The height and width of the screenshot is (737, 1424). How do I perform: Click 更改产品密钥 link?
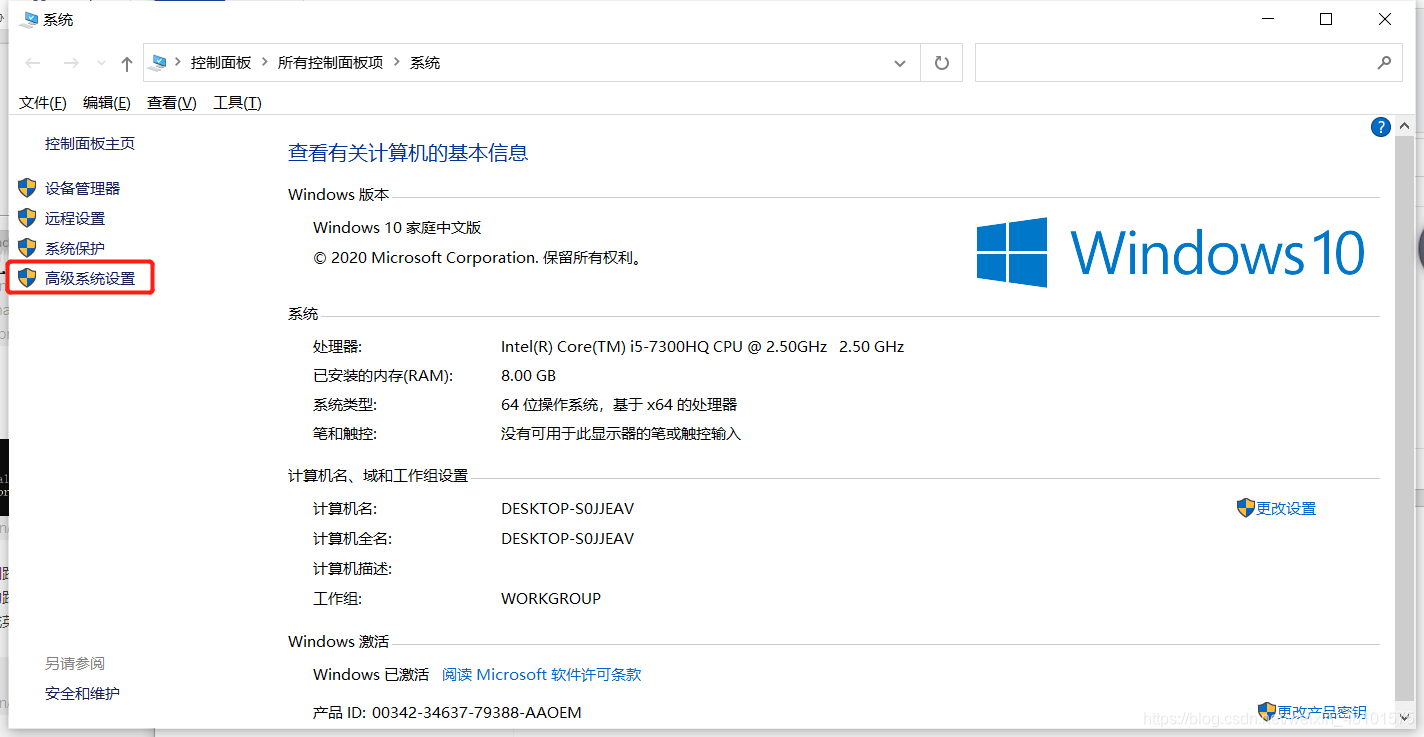[x=1322, y=712]
